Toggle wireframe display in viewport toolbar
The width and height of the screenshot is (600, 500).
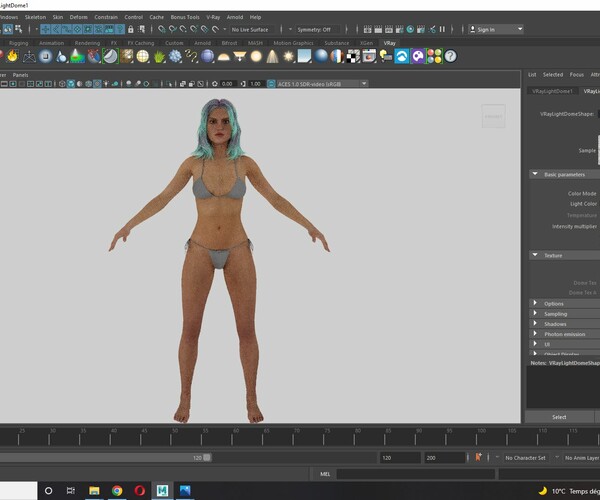(62, 83)
